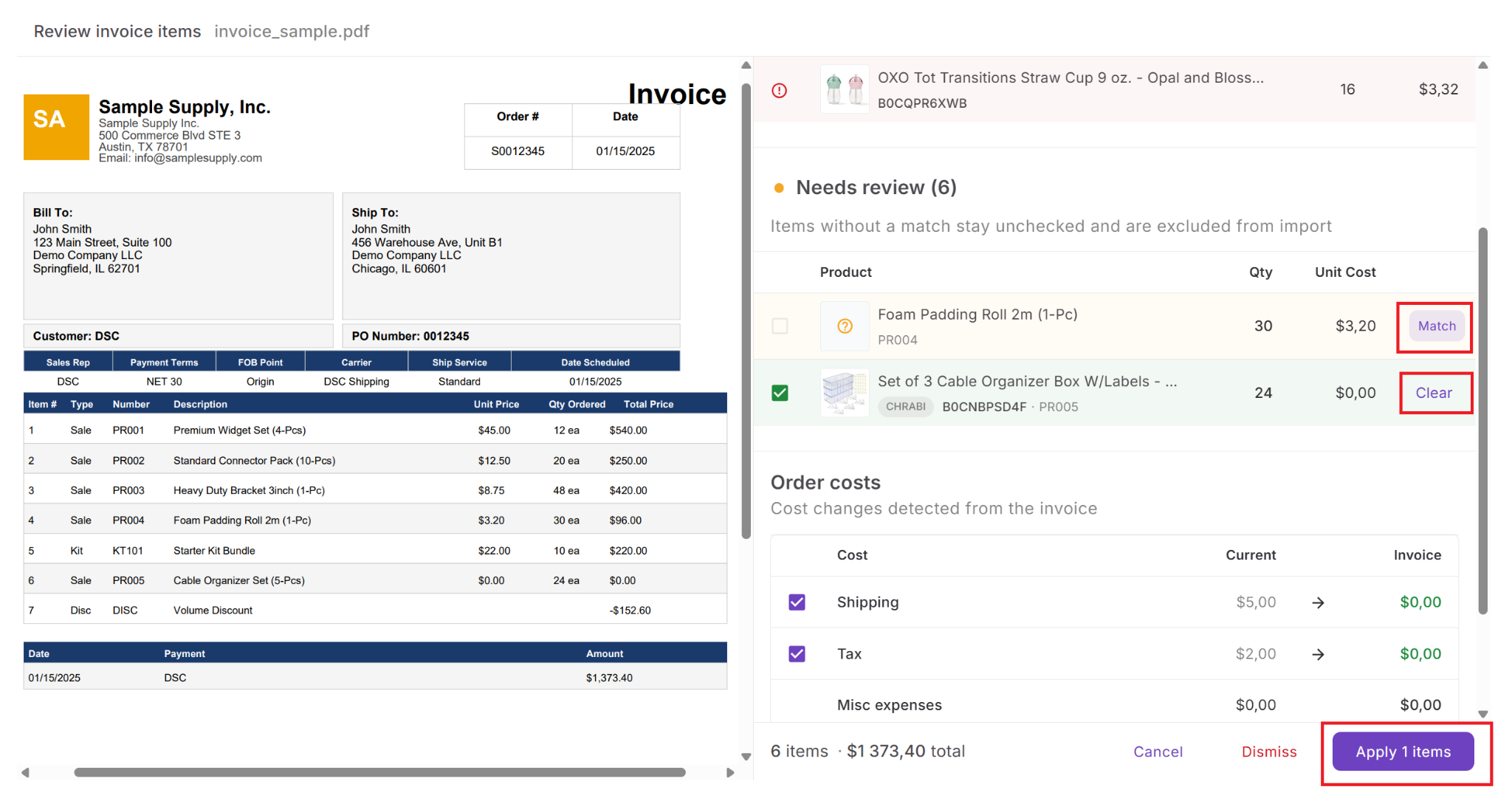This screenshot has width=1512, height=801.
Task: Click Tax current value $2,00
Action: point(1255,654)
